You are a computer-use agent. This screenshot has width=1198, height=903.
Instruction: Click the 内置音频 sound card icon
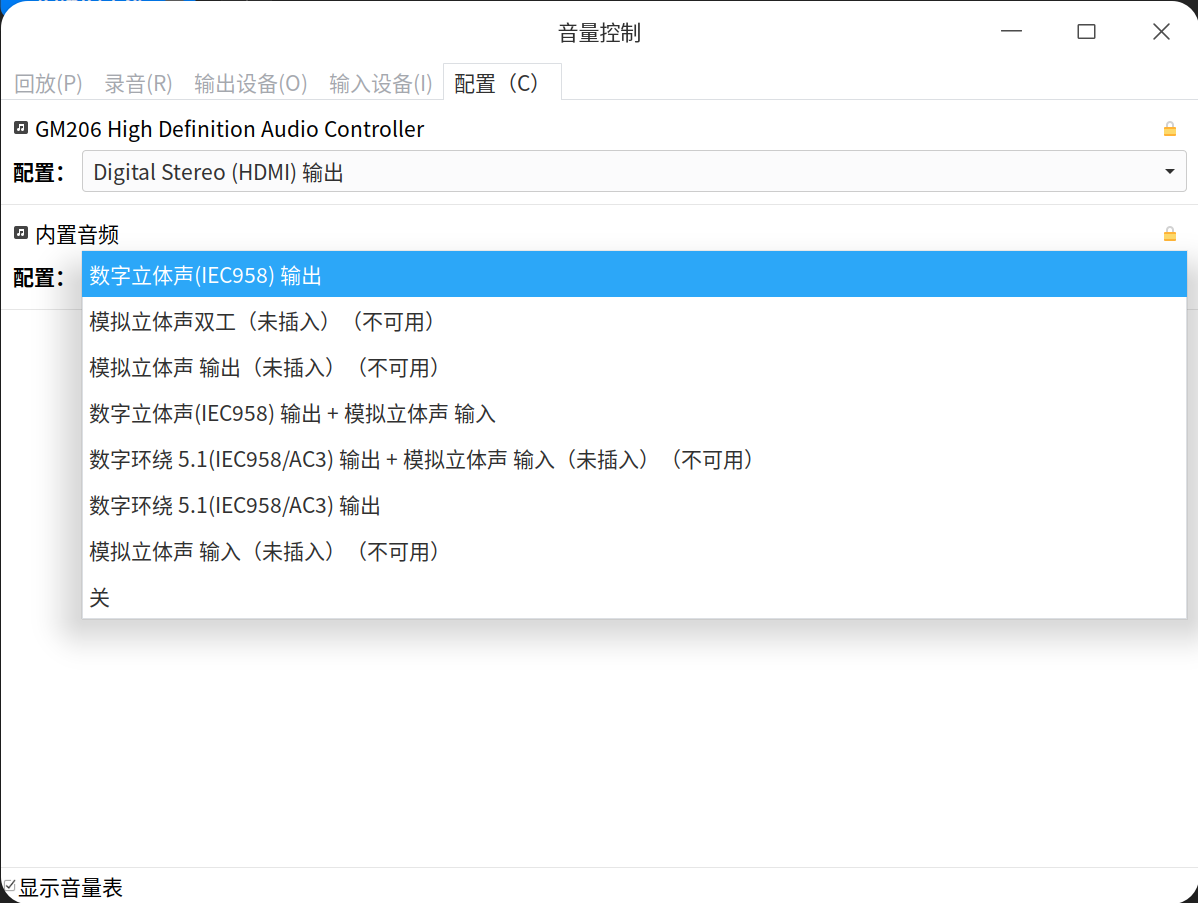[x=21, y=233]
